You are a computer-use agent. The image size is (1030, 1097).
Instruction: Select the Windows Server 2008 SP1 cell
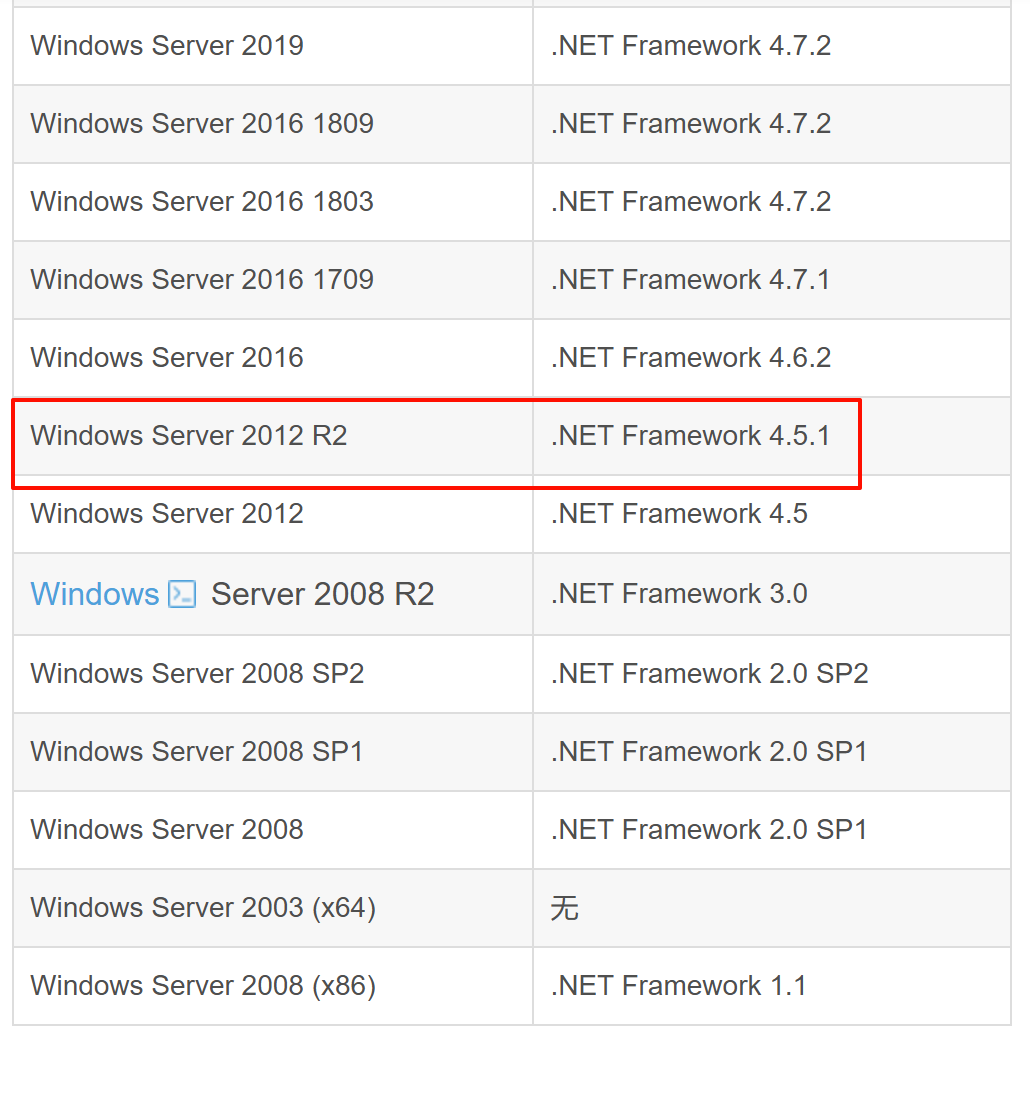pos(273,752)
